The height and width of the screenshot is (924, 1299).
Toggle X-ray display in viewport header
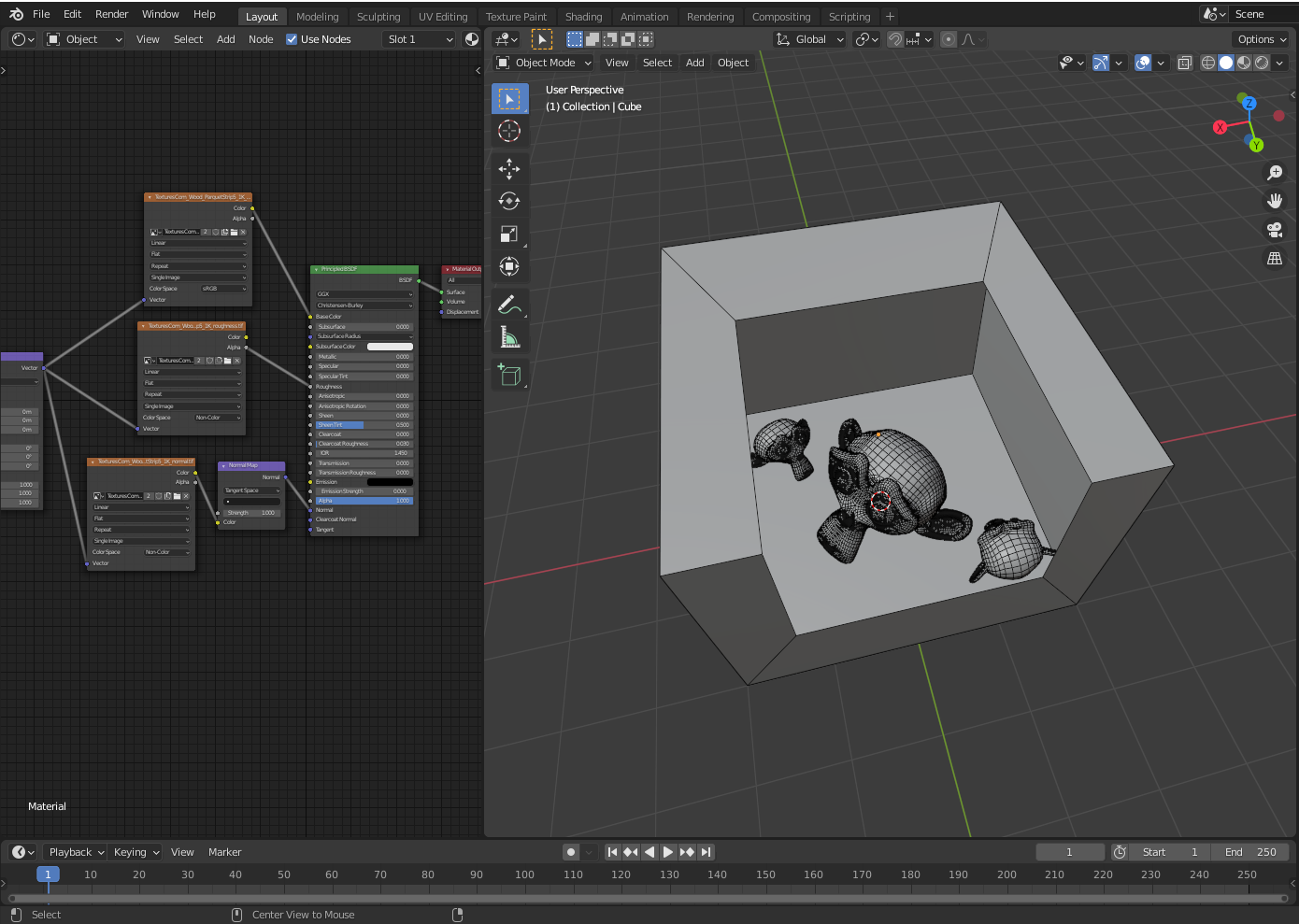click(1184, 63)
